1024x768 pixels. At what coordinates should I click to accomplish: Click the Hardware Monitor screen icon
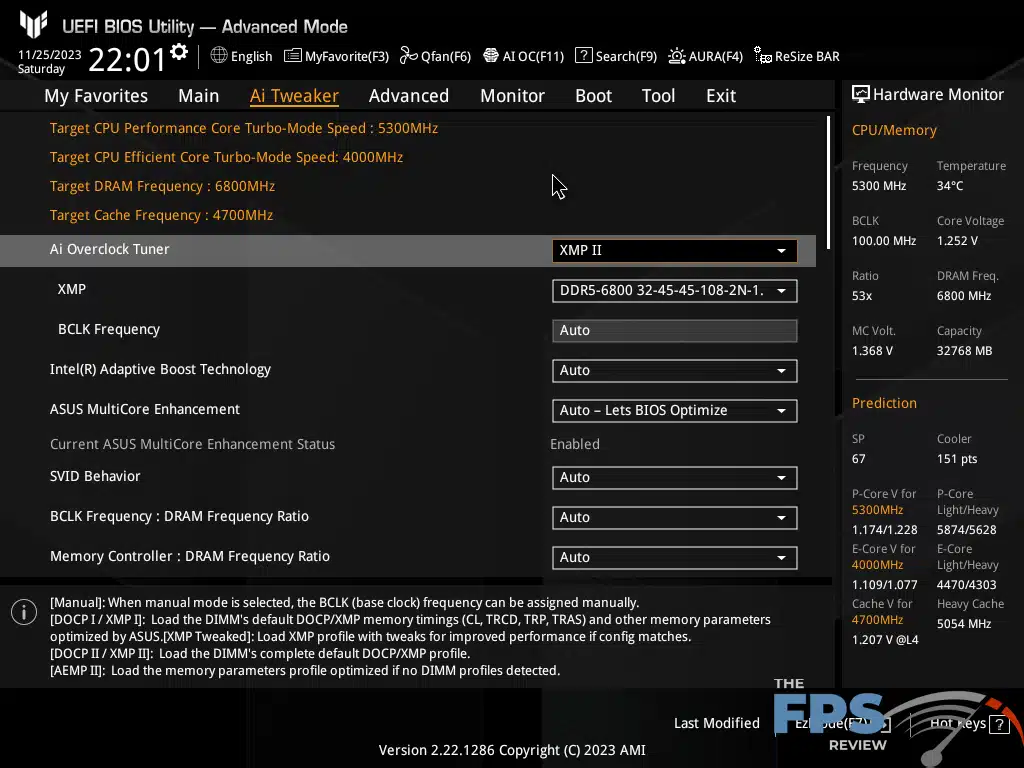tap(861, 94)
